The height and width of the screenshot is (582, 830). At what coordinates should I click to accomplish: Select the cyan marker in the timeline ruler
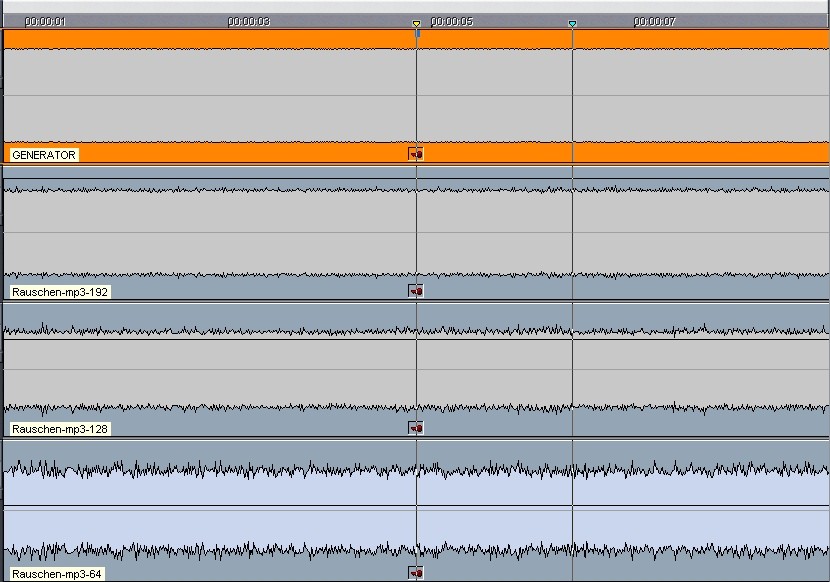[x=572, y=24]
